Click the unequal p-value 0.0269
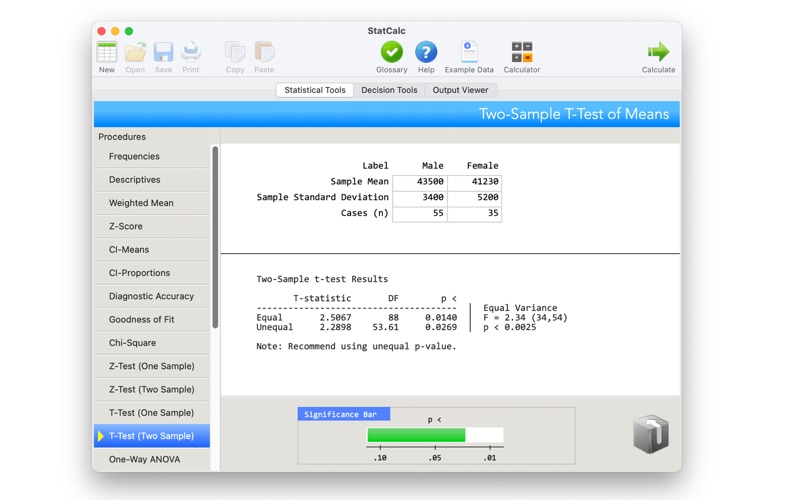Viewport: 800px width, 500px height. click(441, 327)
